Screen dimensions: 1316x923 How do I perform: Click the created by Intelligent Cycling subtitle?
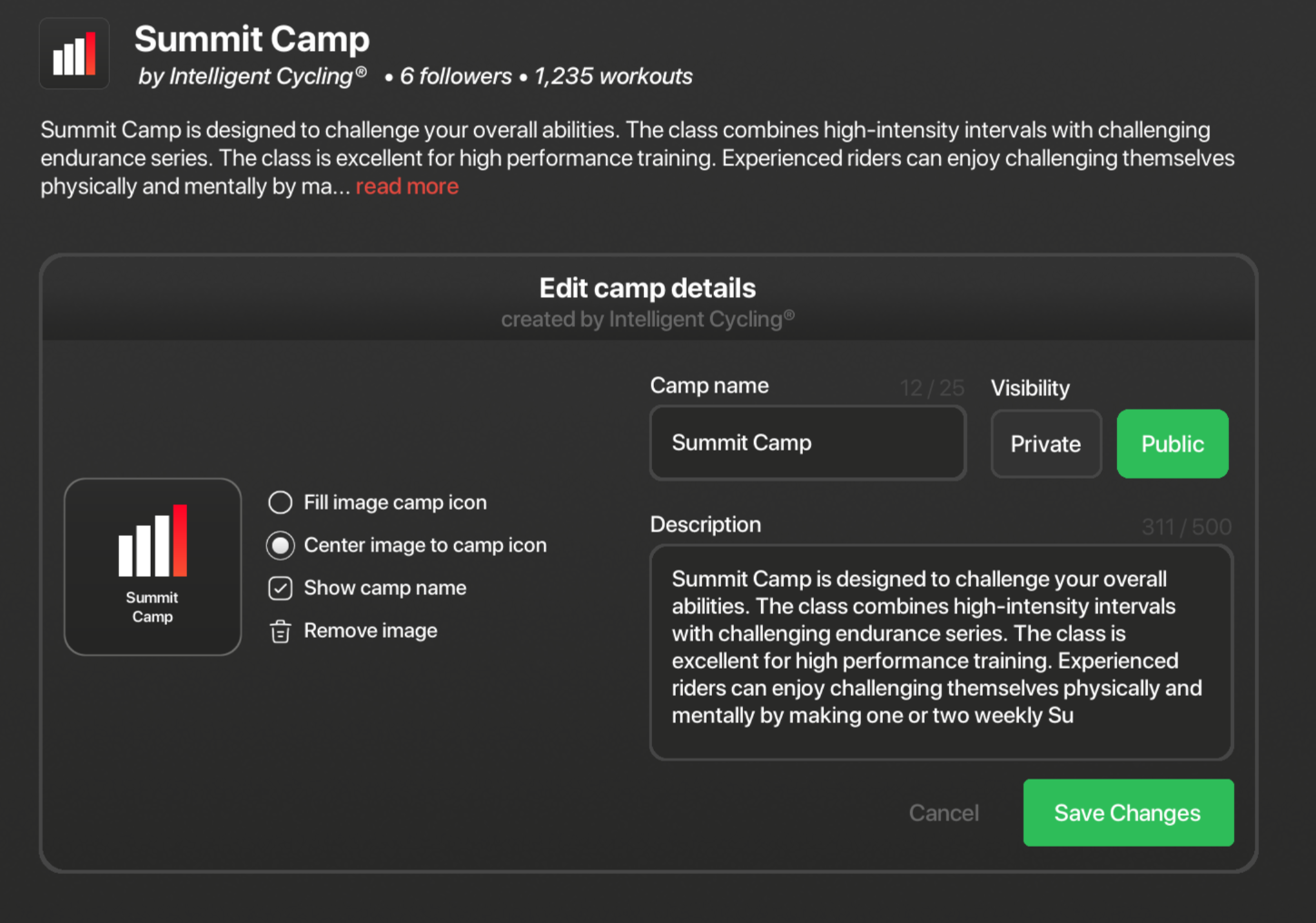click(x=647, y=320)
